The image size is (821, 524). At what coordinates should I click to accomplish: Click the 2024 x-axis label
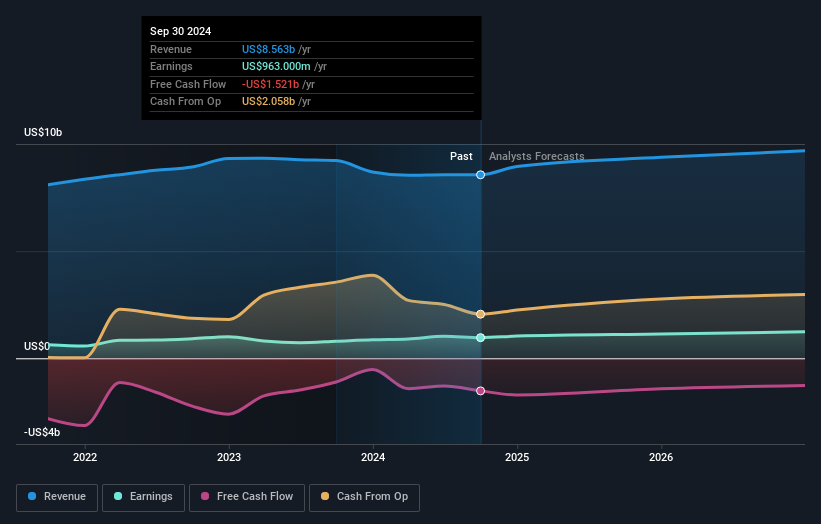click(373, 457)
